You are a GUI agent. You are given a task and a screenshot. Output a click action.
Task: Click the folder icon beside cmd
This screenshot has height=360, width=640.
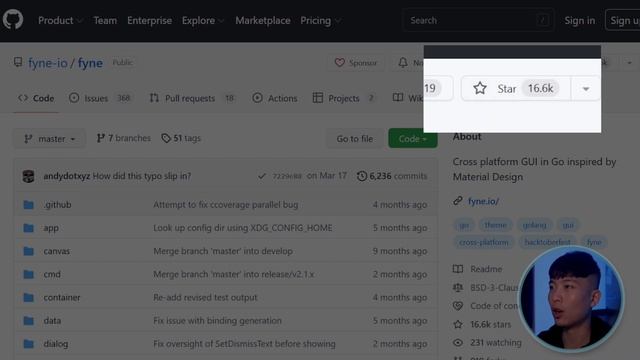pos(29,274)
